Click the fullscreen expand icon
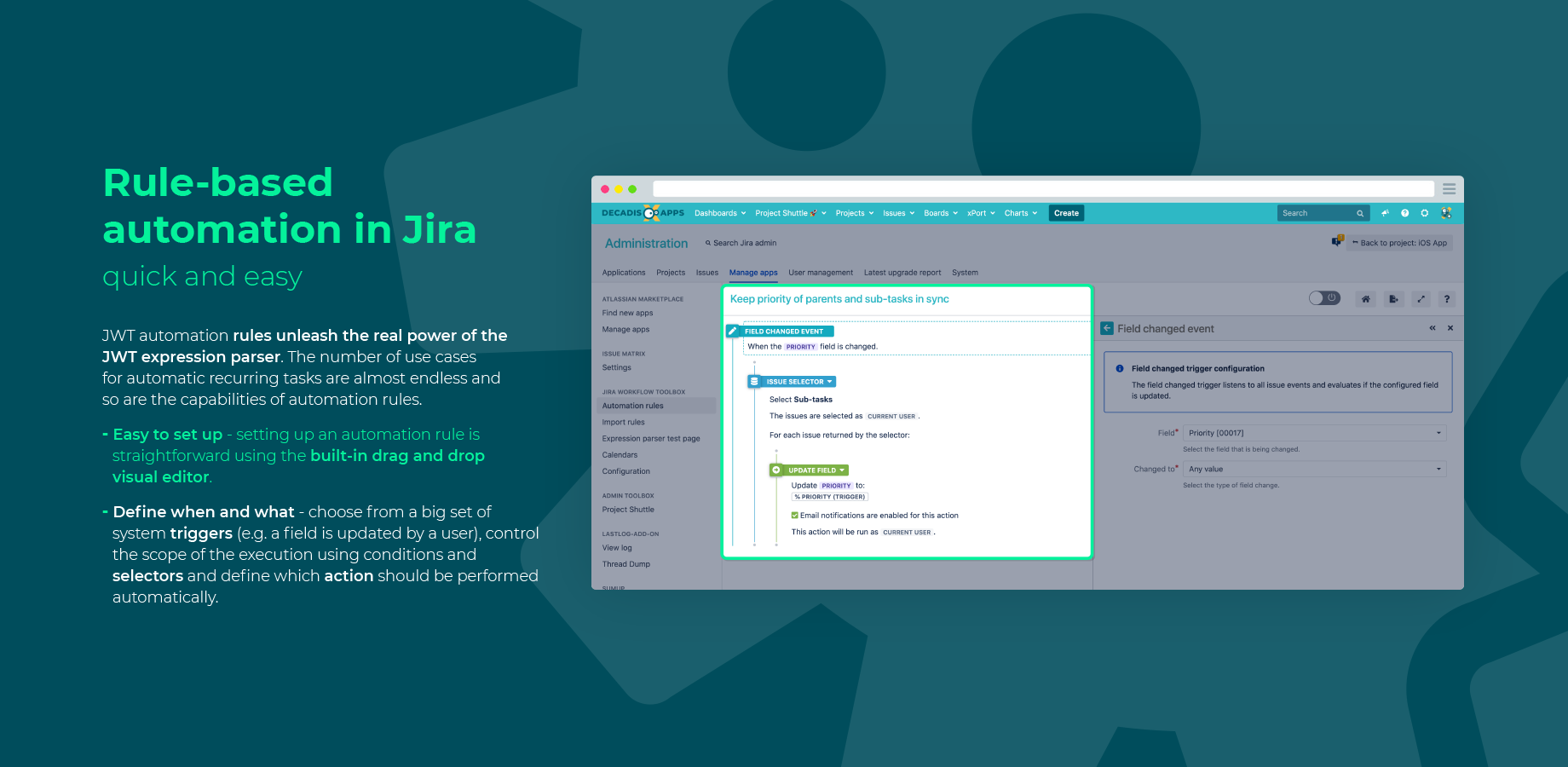1568x767 pixels. point(1421,299)
